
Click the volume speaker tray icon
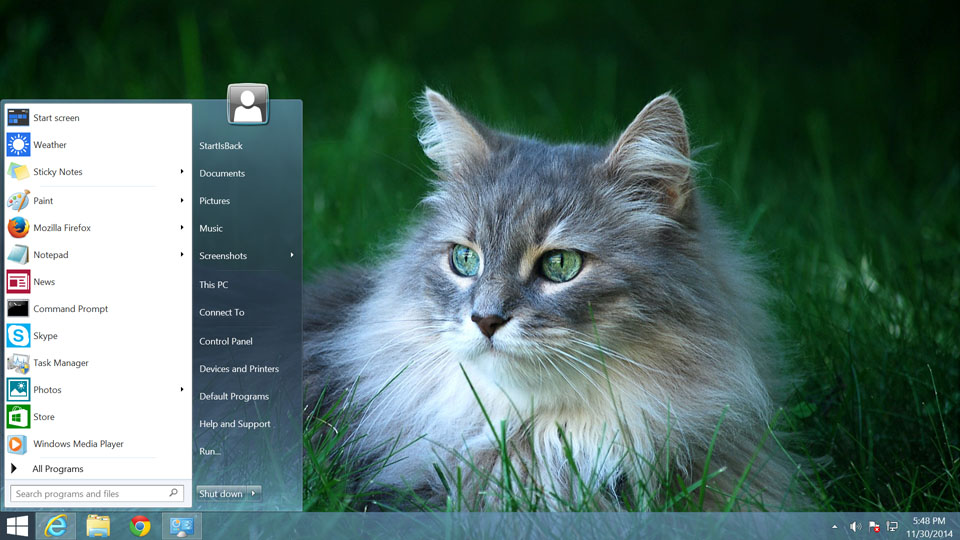855,527
